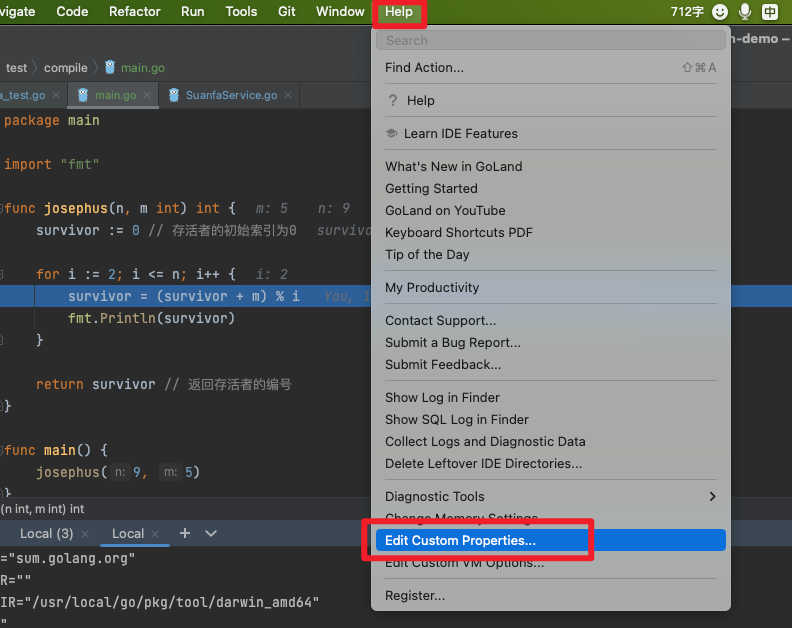Select Register... menu entry
Screen dimensions: 792x628
point(551,596)
